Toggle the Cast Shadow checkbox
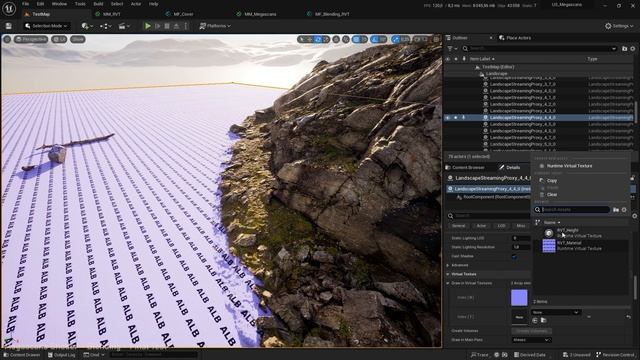640x360 pixels. pyautogui.click(x=514, y=257)
